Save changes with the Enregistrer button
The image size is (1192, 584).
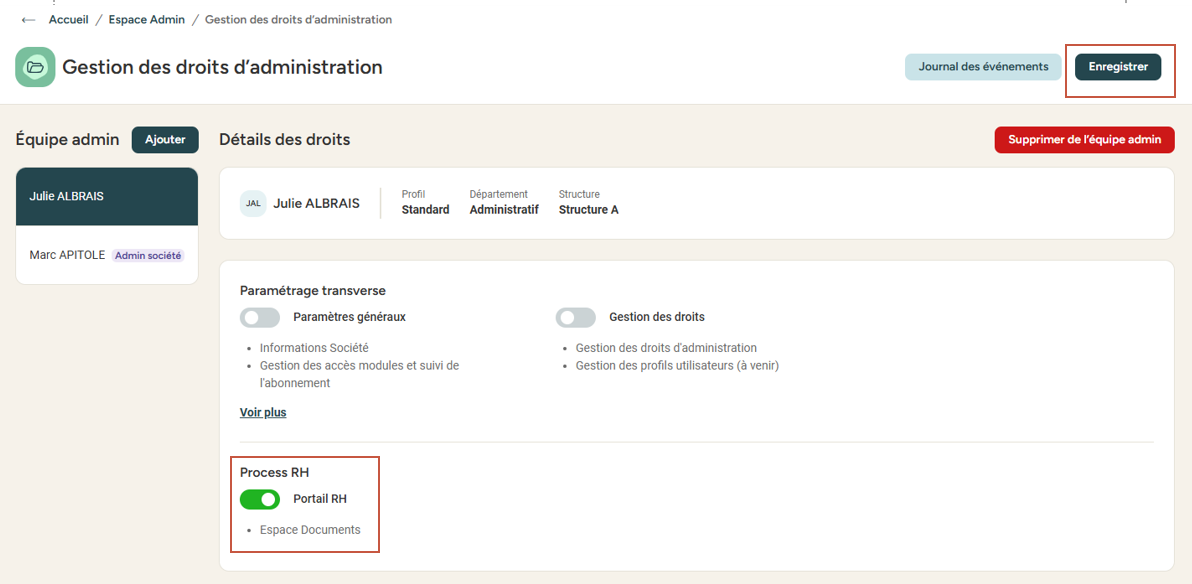[x=1118, y=67]
